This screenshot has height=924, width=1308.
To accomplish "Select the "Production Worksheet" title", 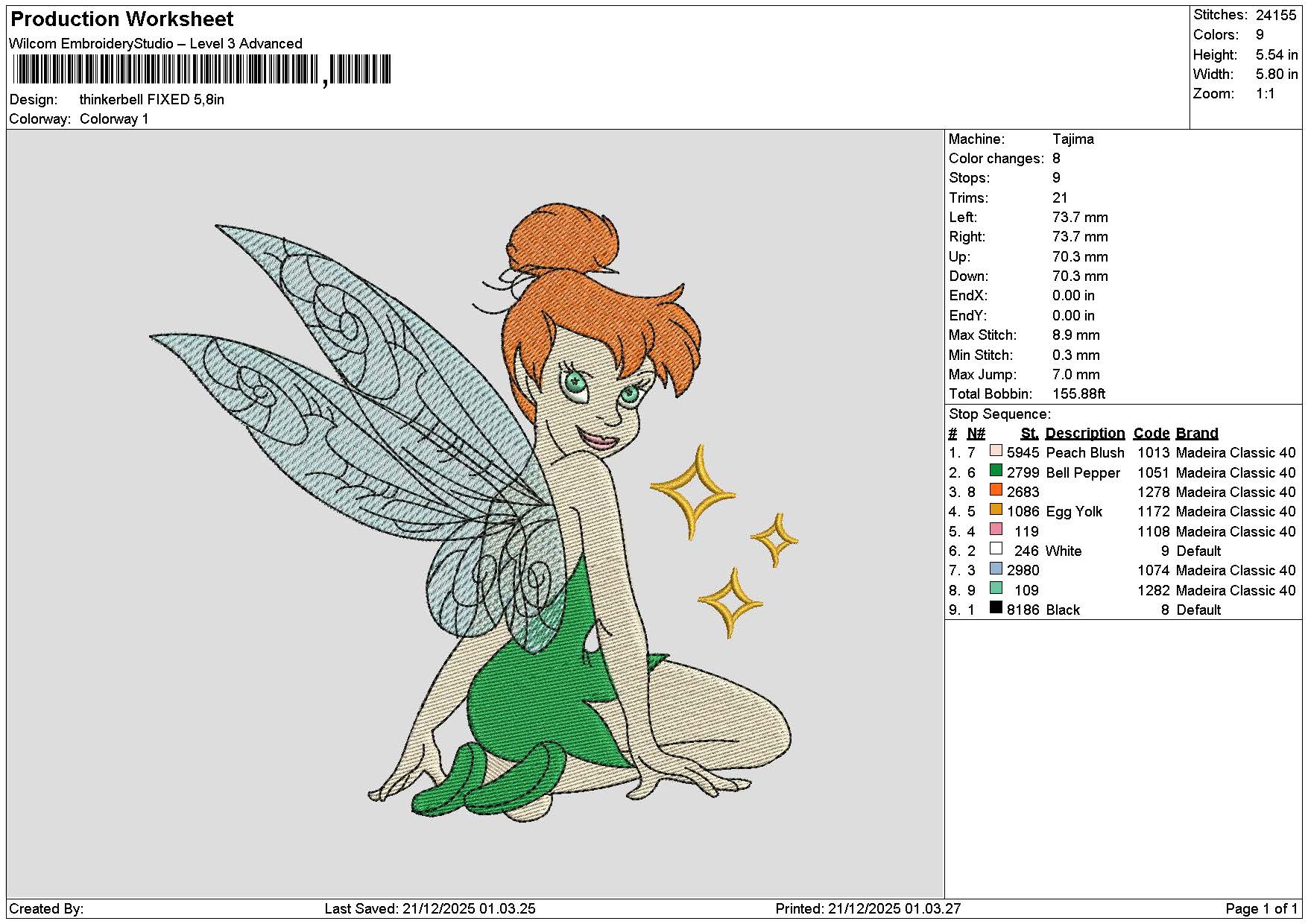I will point(122,19).
